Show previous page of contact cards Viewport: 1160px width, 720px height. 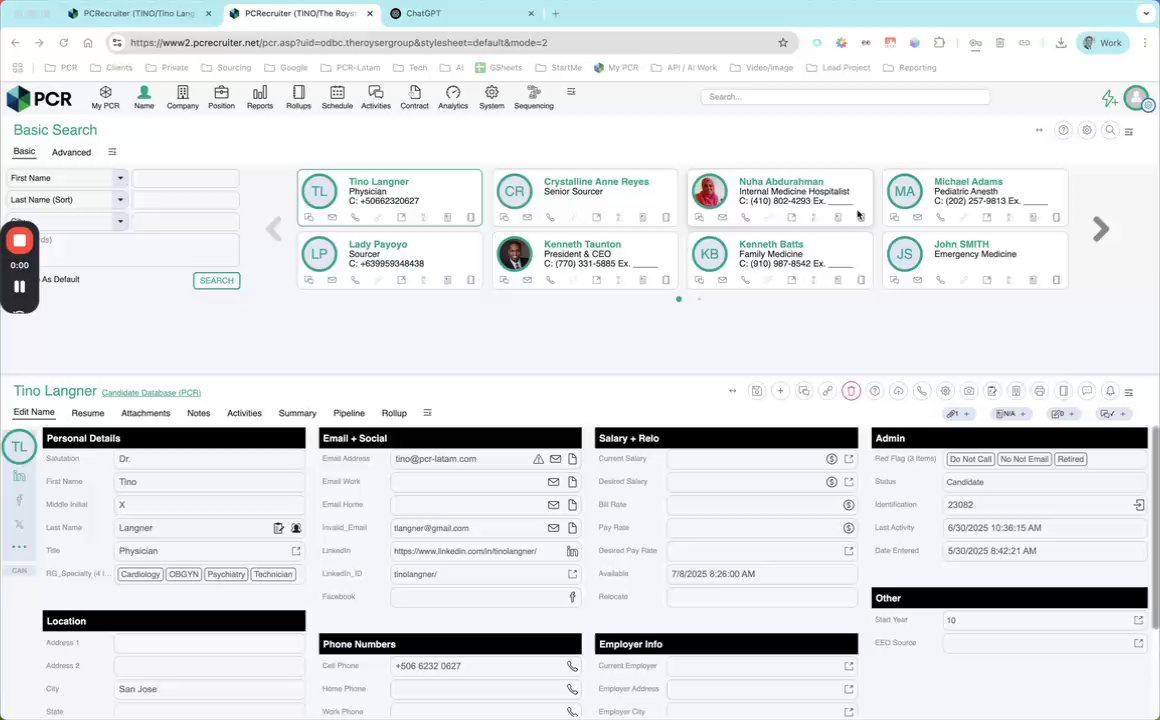[274, 229]
